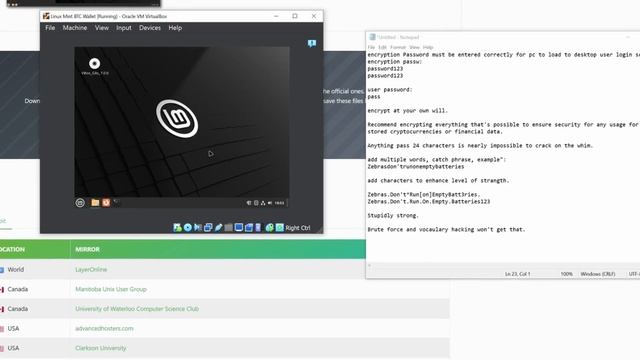Open Files folder in Mint panel
The height and width of the screenshot is (360, 640).
click(x=95, y=202)
